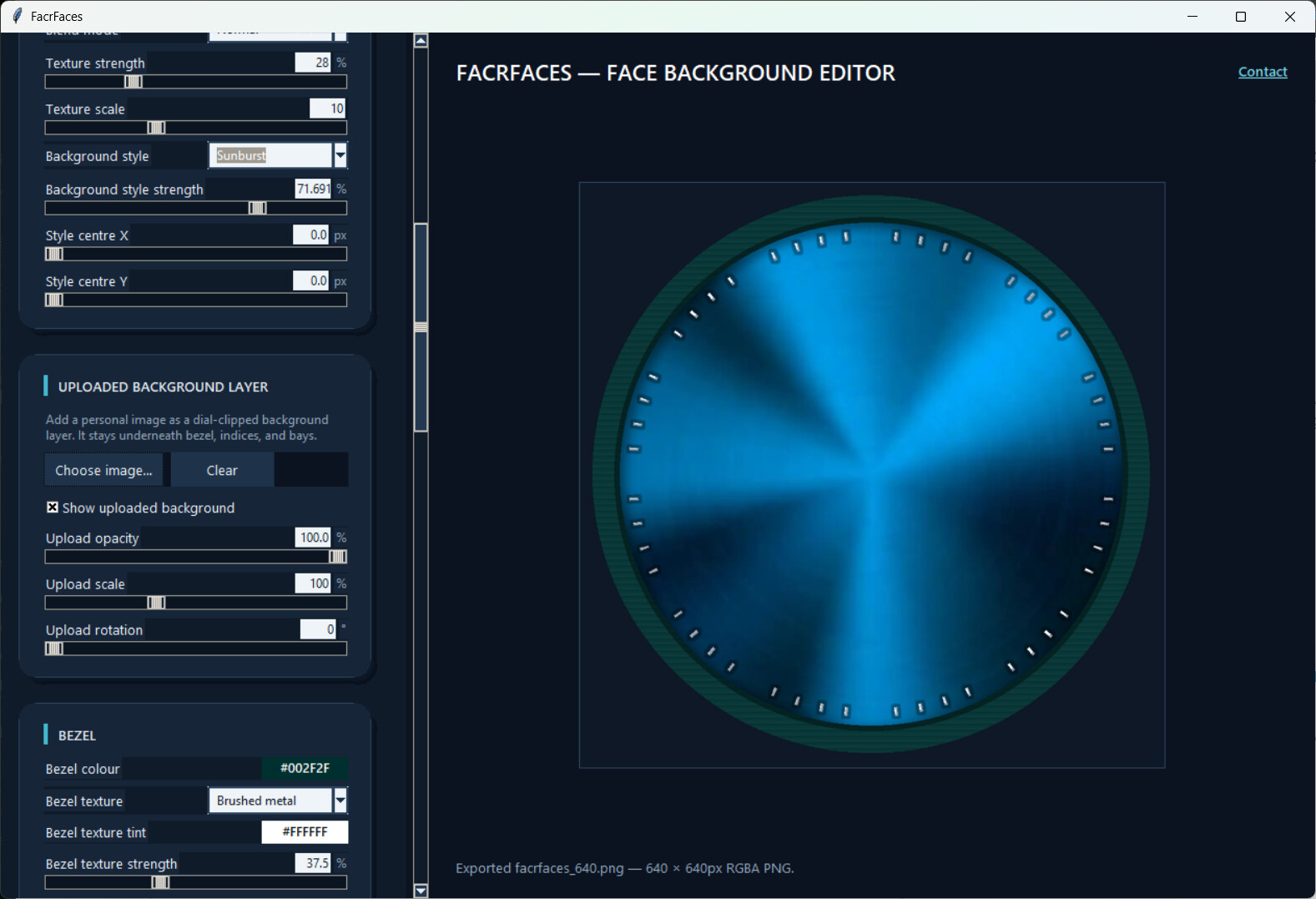Click the Upload opacity slider handle

[x=338, y=557]
